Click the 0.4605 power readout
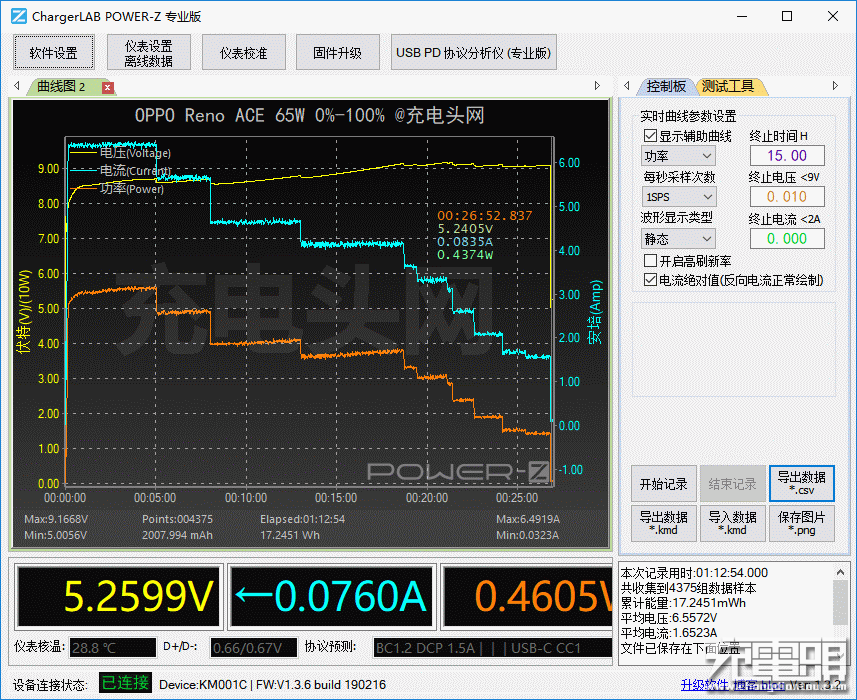The height and width of the screenshot is (700, 857). [x=528, y=596]
